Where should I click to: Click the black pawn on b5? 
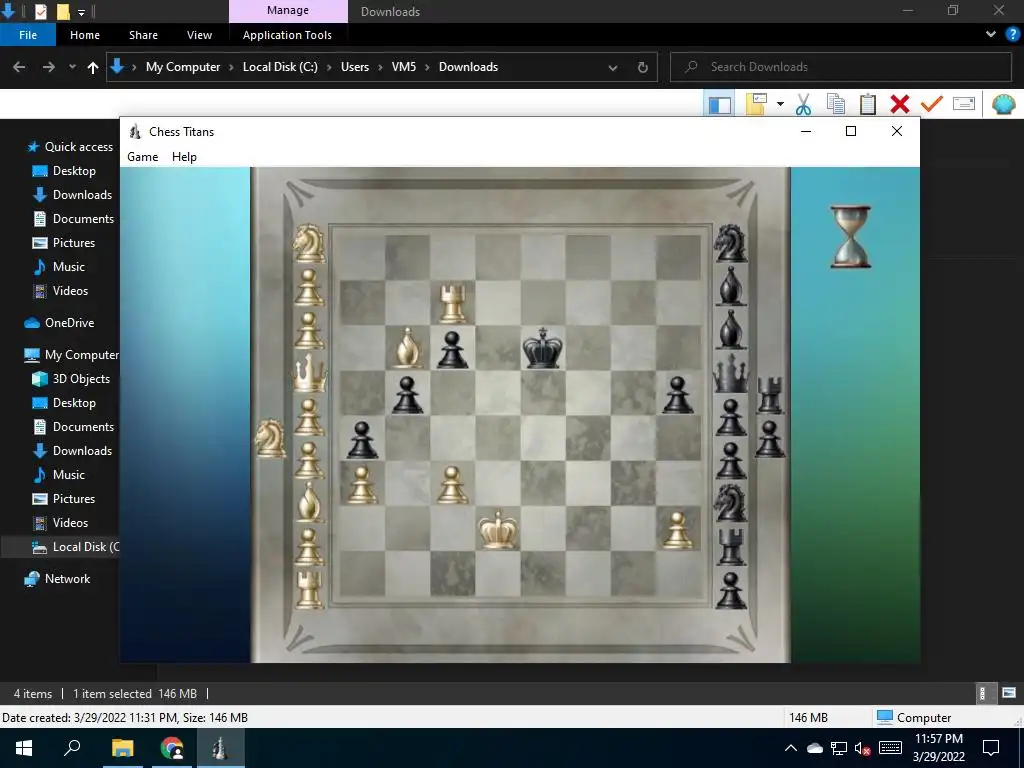click(408, 394)
